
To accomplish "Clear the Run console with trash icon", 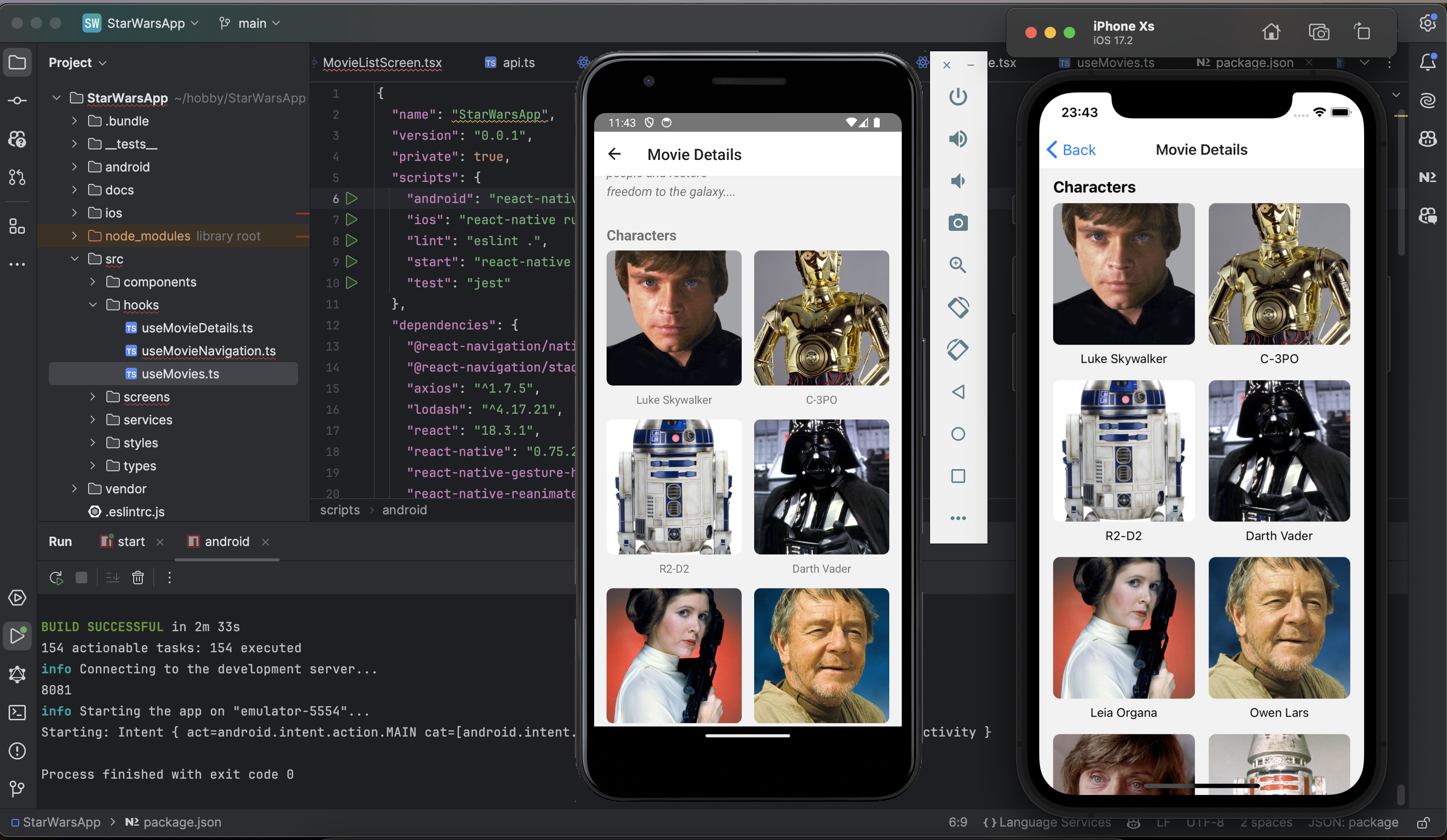I will pos(138,578).
